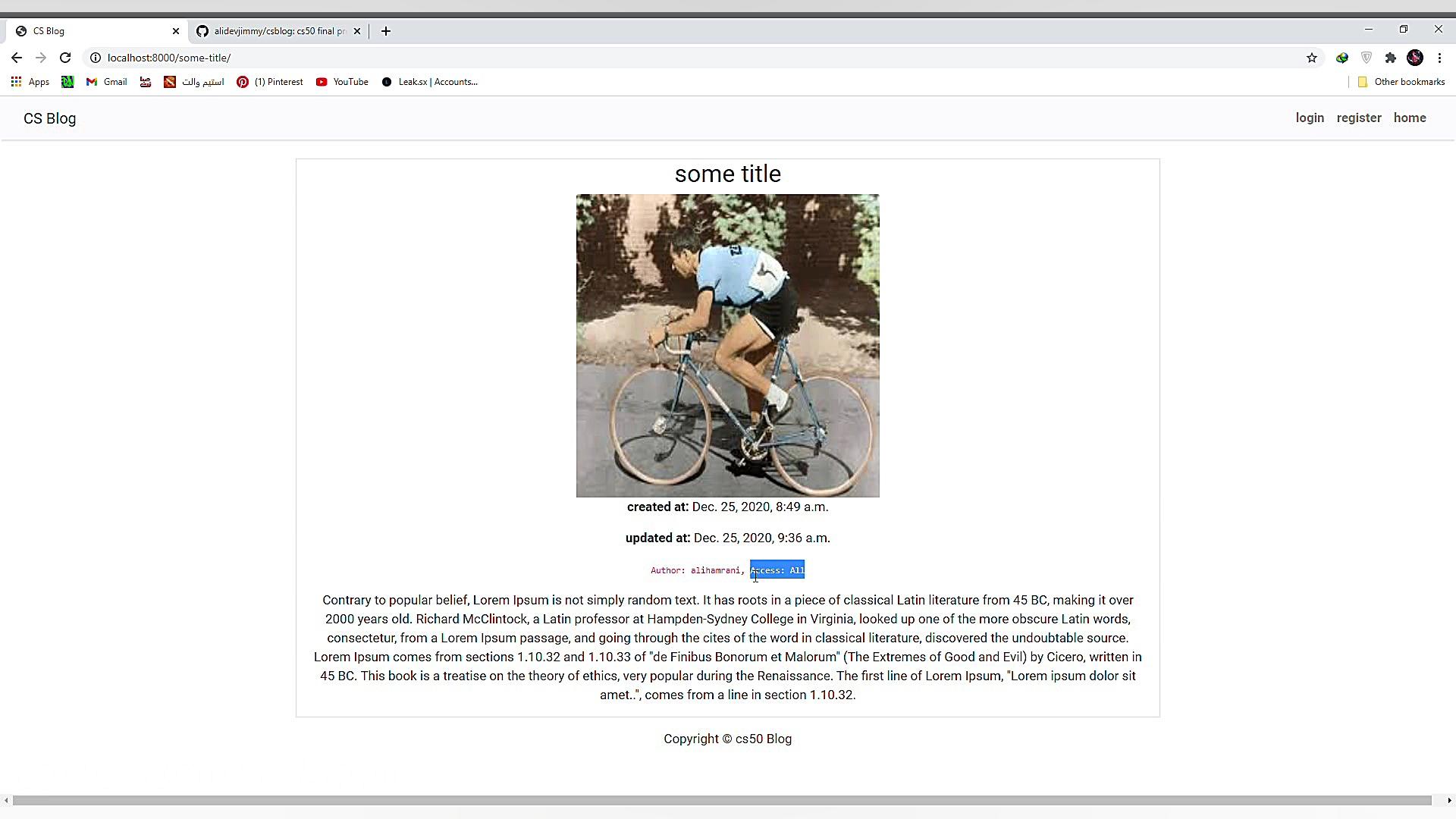Click the login link in the navbar
Viewport: 1456px width, 819px height.
(x=1310, y=118)
